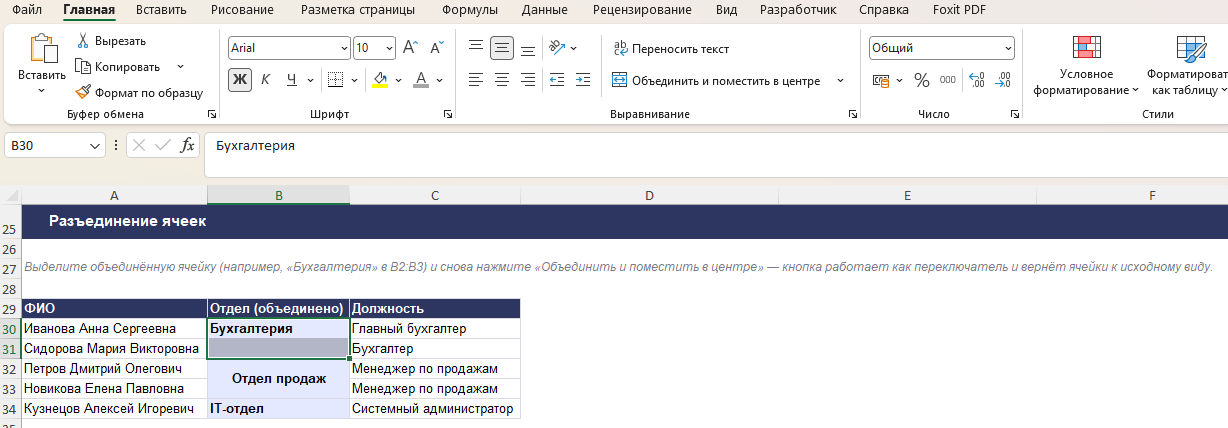Switch to Рисование ribbon tab
This screenshot has width=1228, height=428.
click(242, 10)
